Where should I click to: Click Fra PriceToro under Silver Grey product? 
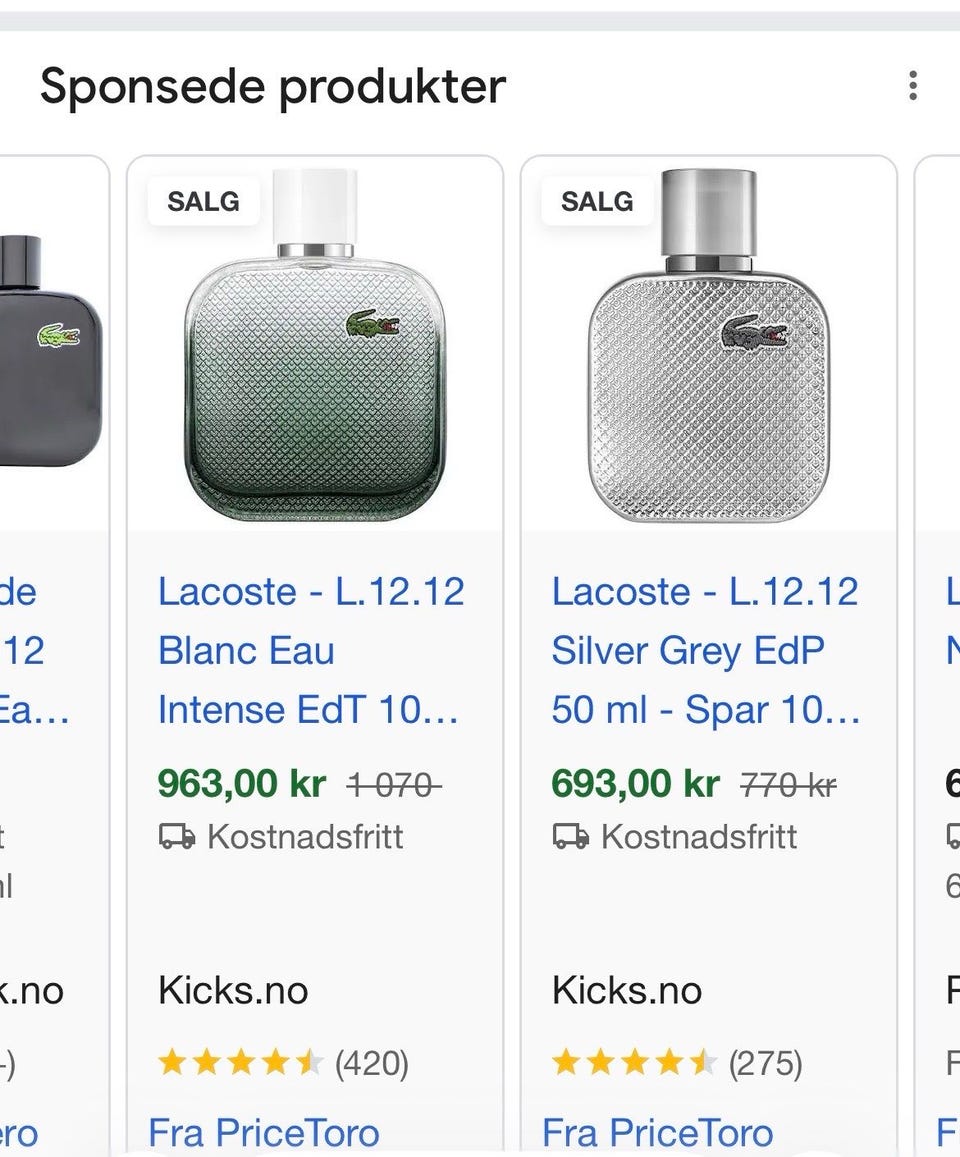[658, 1133]
